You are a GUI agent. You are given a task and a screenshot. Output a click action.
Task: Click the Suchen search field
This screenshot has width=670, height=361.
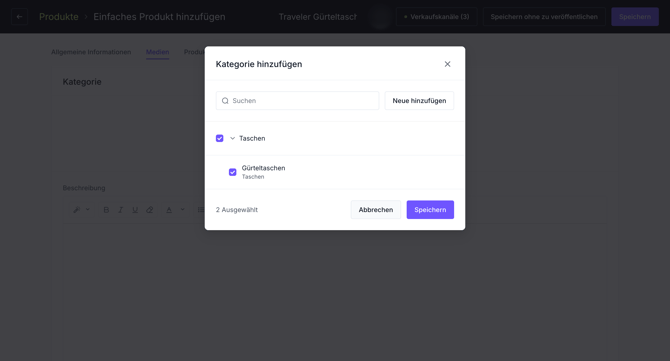click(x=297, y=101)
